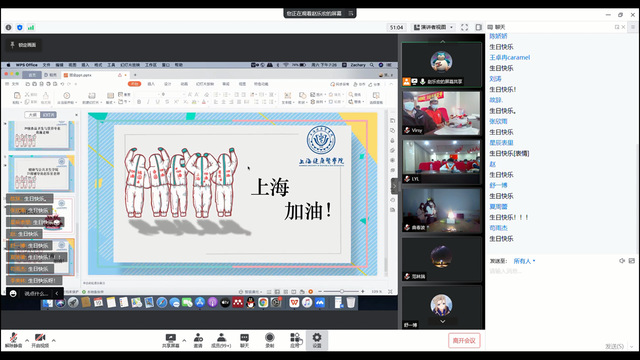This screenshot has width=640, height=360.
Task: Click the Invite participants icon
Action: pyautogui.click(x=198, y=340)
